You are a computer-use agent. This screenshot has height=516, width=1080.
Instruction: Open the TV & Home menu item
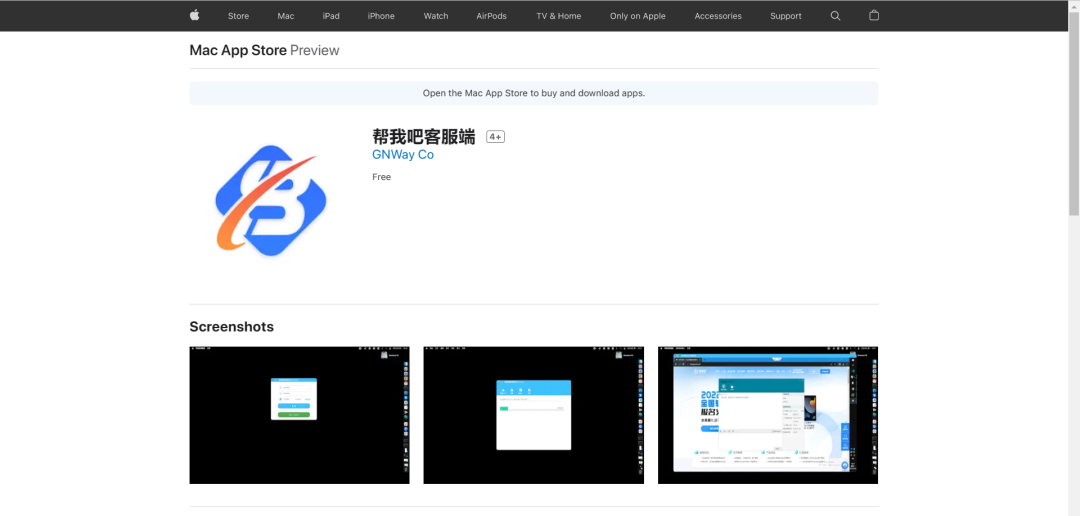point(559,16)
